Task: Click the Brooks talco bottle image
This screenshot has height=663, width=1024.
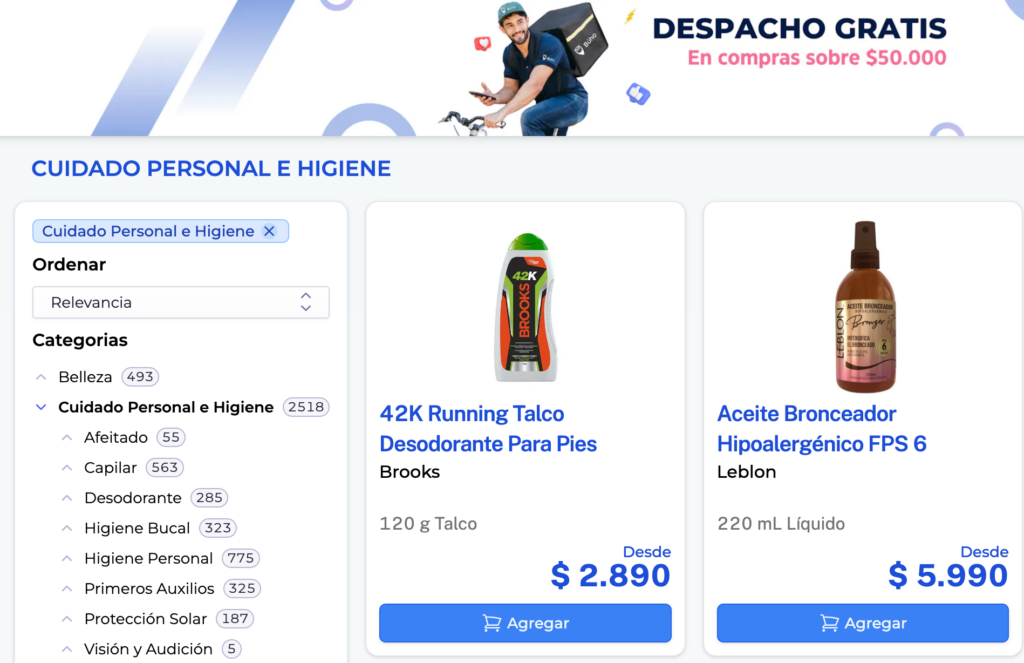Action: tap(526, 307)
